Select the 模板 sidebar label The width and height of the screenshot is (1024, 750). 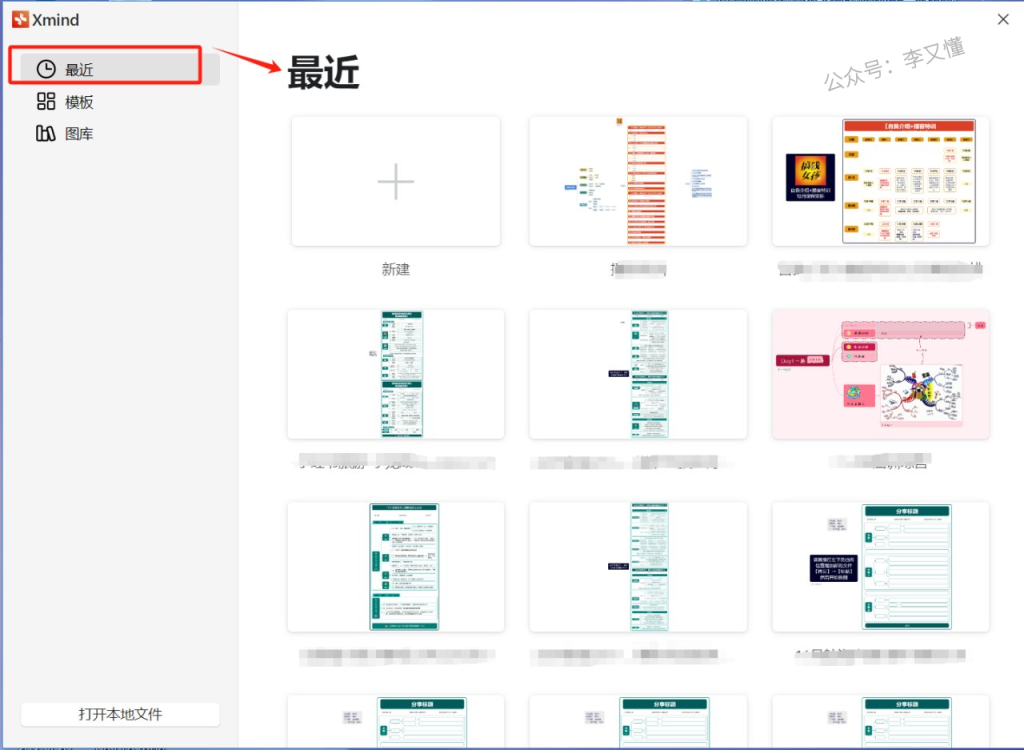pyautogui.click(x=79, y=102)
